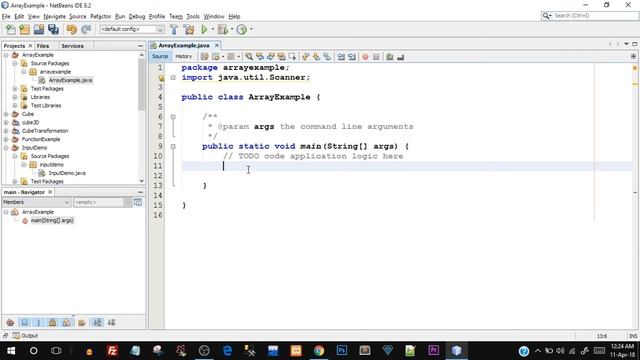The image size is (640, 360).
Task: Close the ArrayExample.java editor tab
Action: [x=217, y=45]
